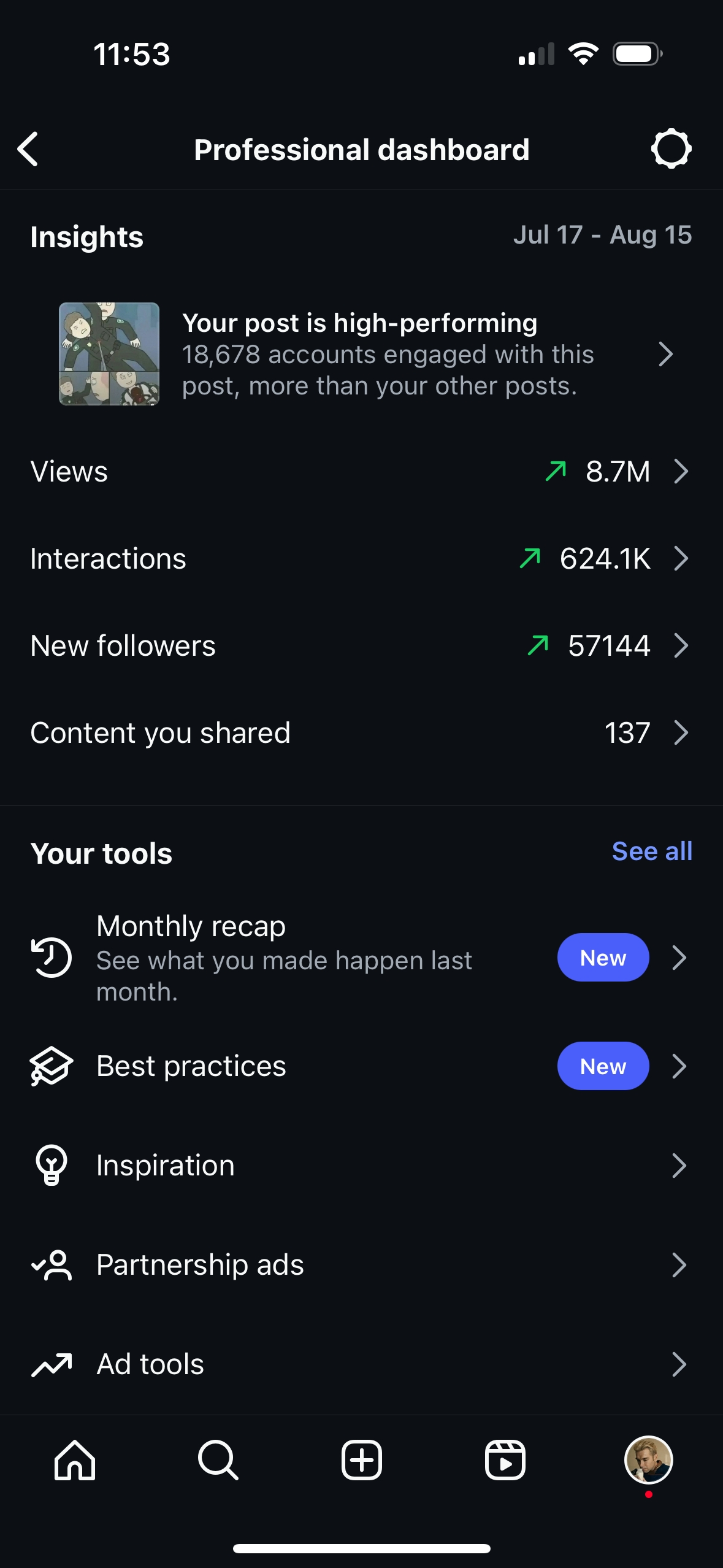Image resolution: width=723 pixels, height=1568 pixels.
Task: Open profile via avatar icon
Action: (x=648, y=1460)
